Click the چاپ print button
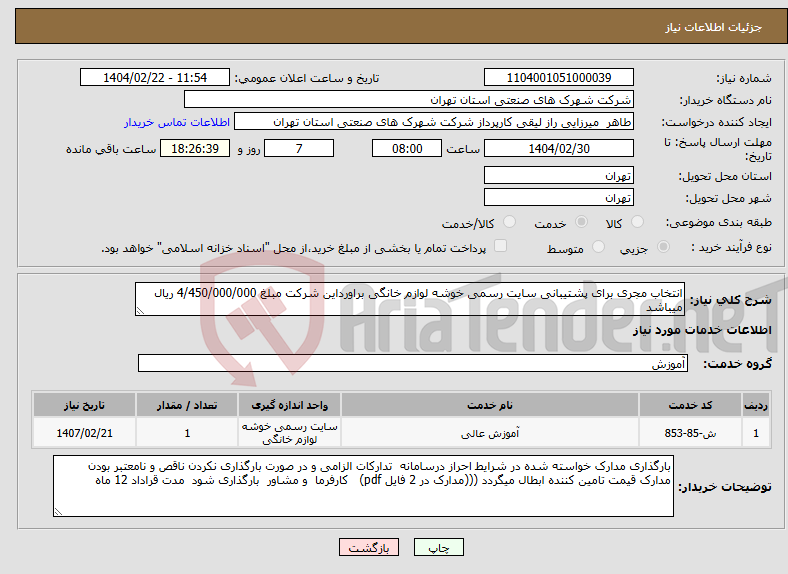Viewport: 788px width, 574px height. pos(439,547)
